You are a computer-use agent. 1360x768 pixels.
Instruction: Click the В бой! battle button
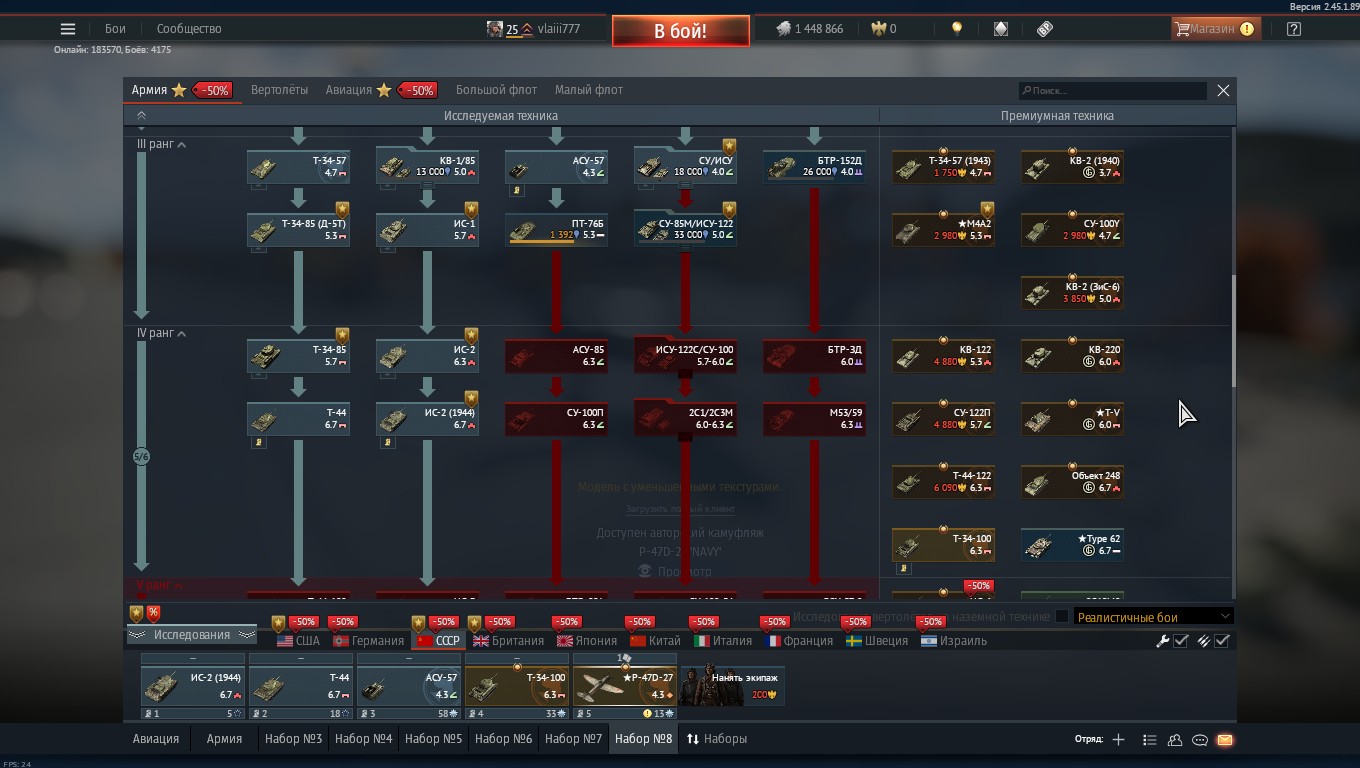[681, 31]
